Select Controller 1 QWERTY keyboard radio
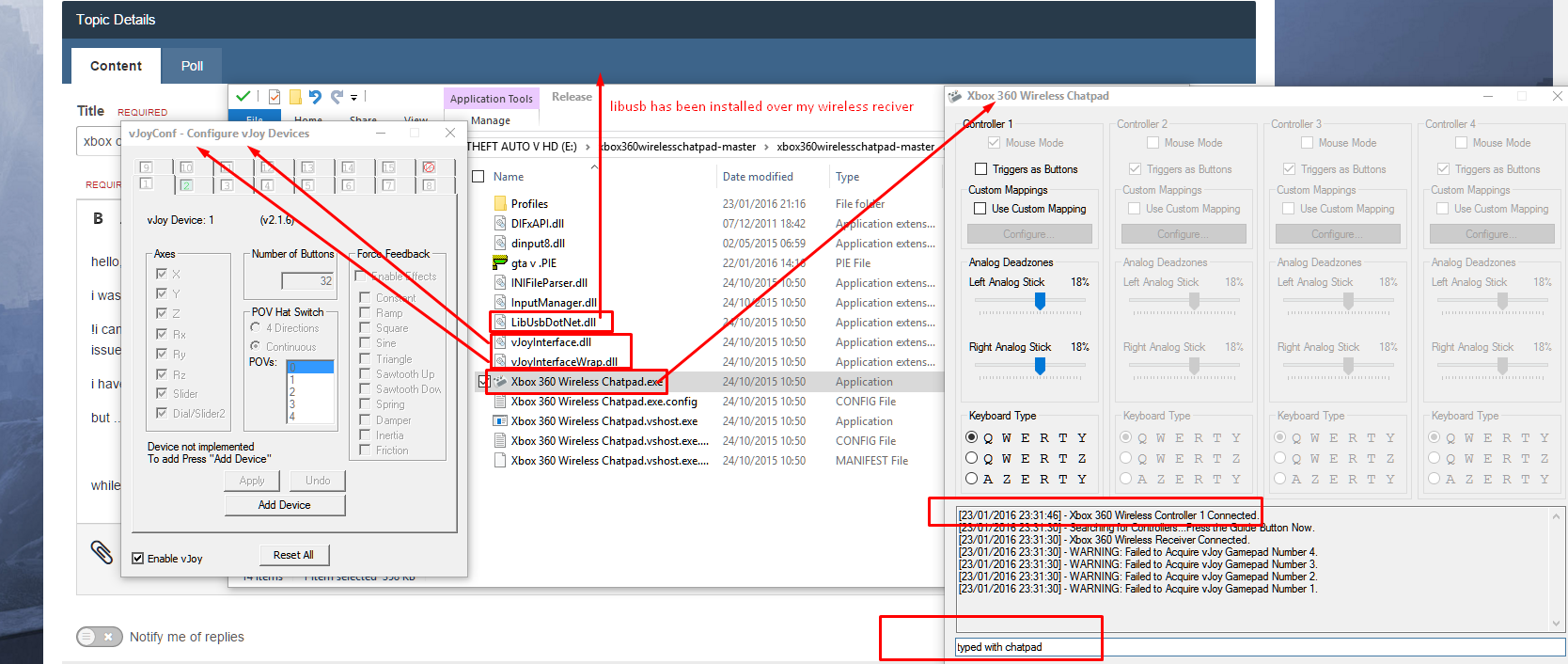This screenshot has height=664, width=1568. (972, 437)
